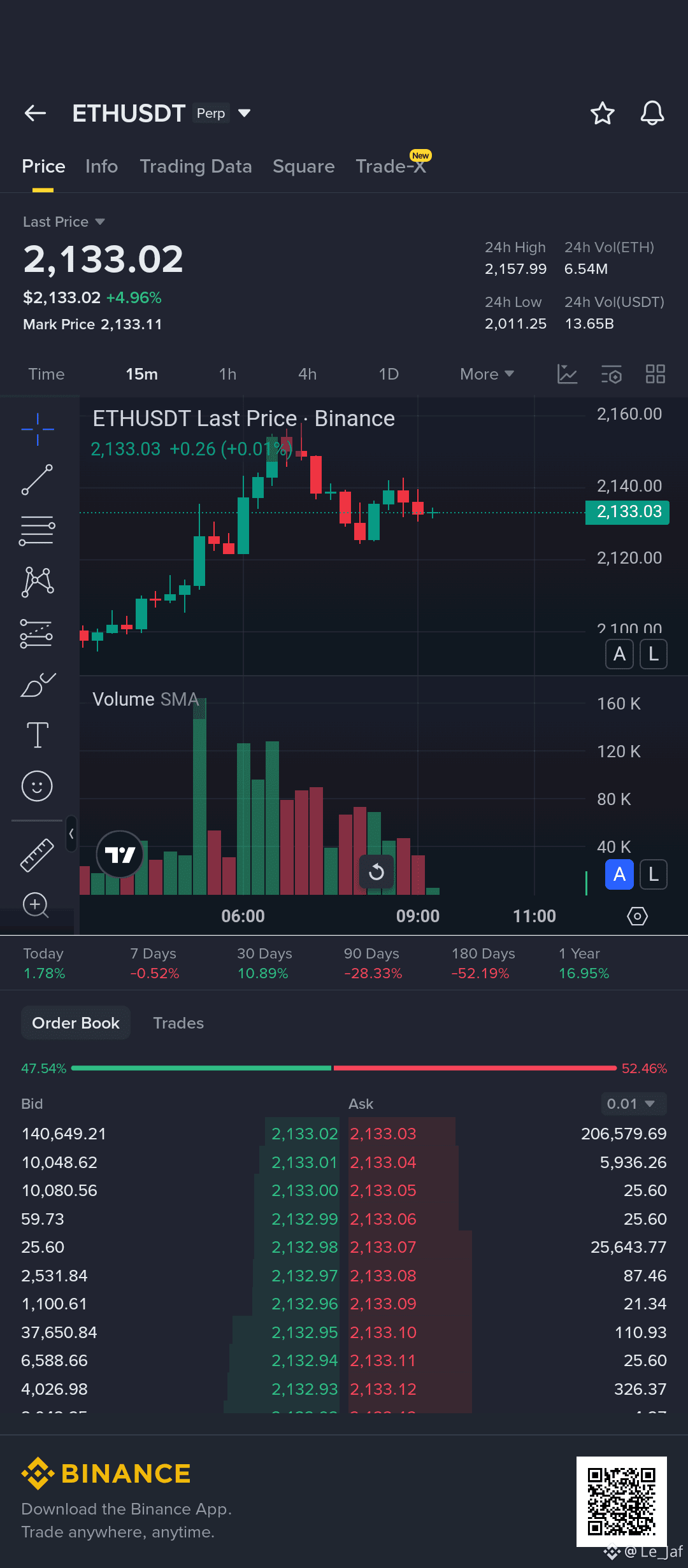The image size is (688, 1568).
Task: Open the Trading Data tab
Action: (196, 166)
